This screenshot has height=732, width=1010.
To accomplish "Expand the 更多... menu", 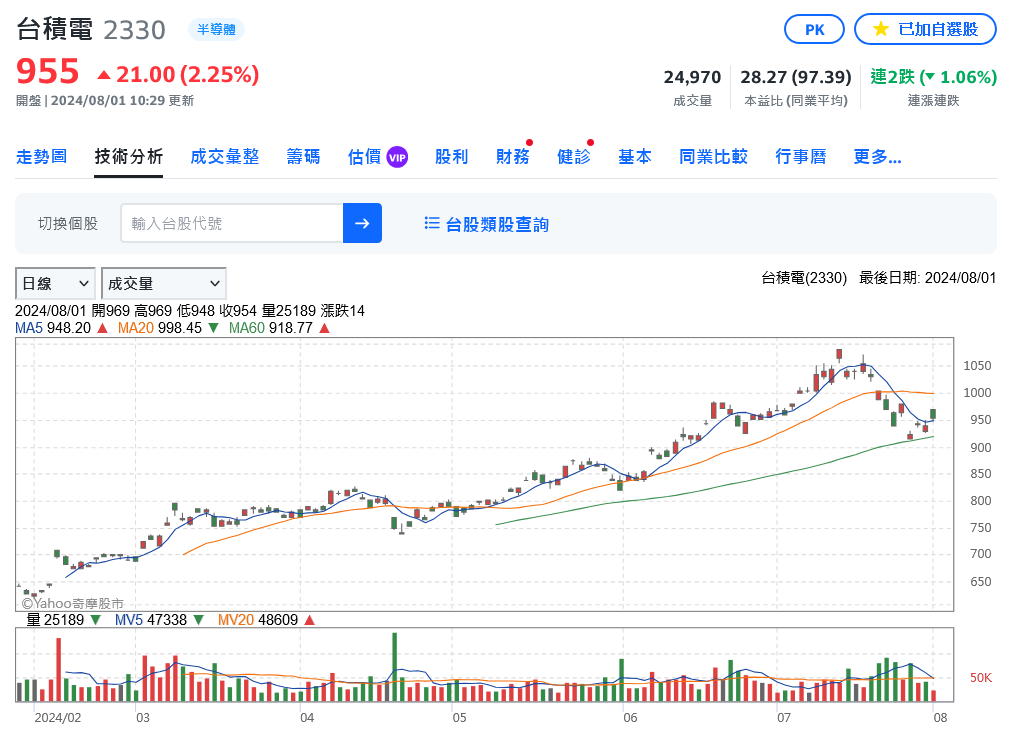I will point(877,157).
